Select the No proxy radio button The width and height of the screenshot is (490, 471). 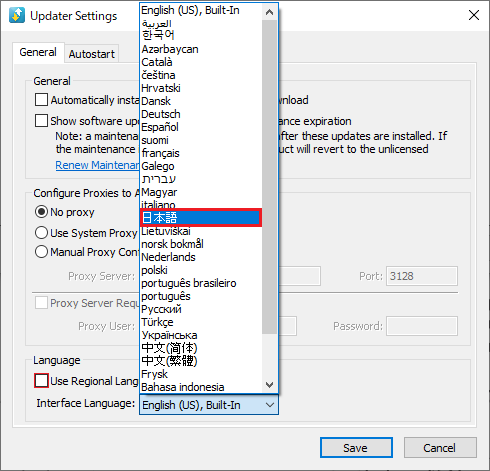click(41, 212)
